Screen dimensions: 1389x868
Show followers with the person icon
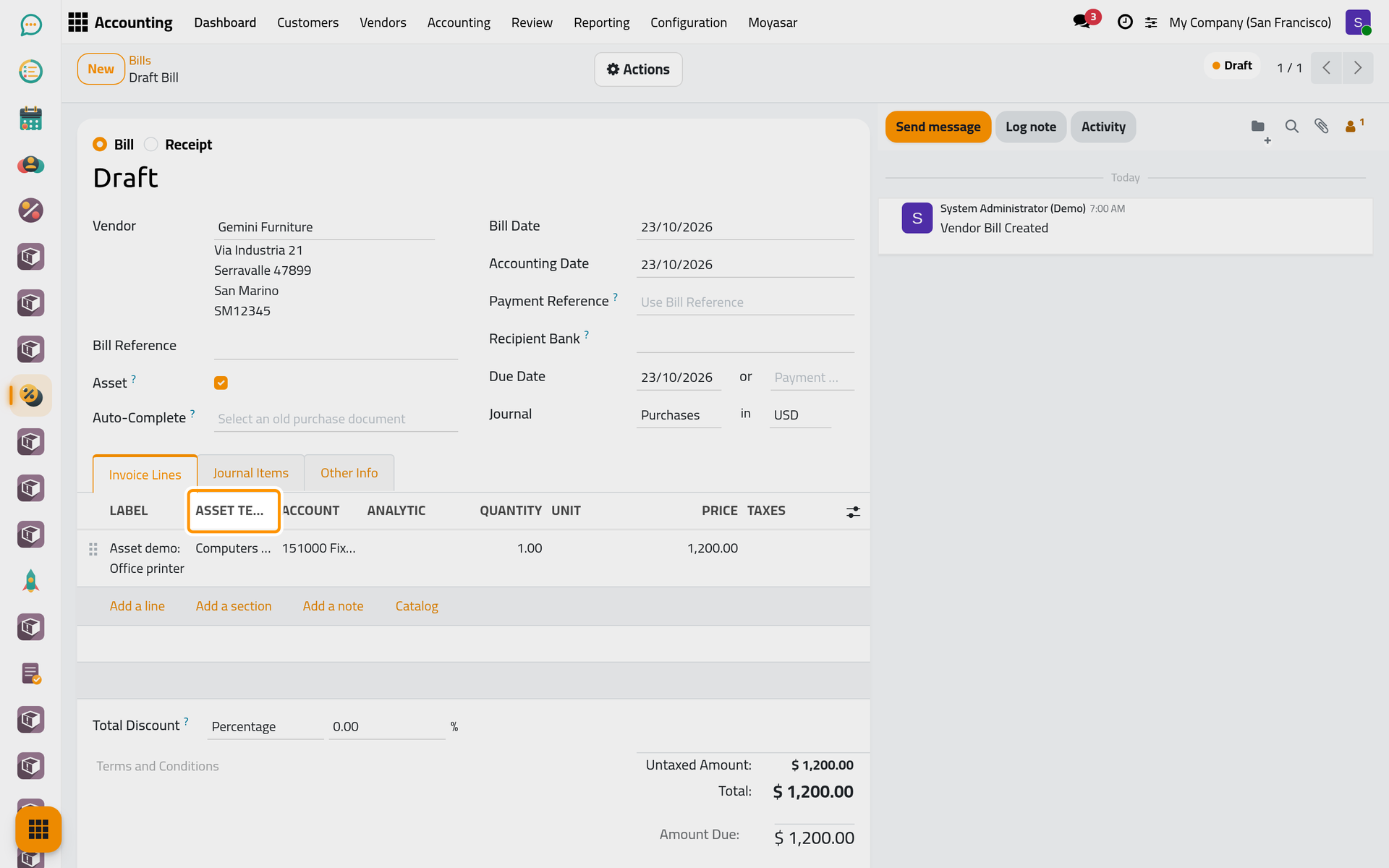click(1354, 126)
